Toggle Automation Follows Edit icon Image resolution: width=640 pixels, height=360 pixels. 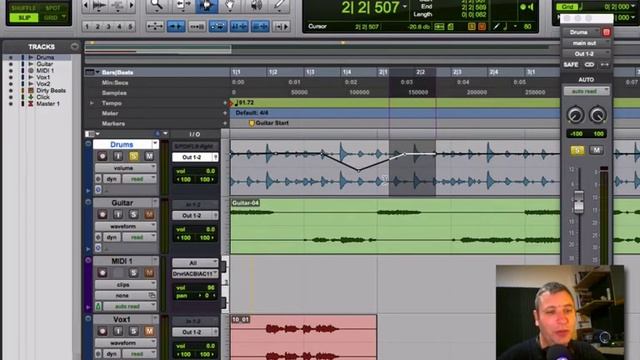click(218, 27)
